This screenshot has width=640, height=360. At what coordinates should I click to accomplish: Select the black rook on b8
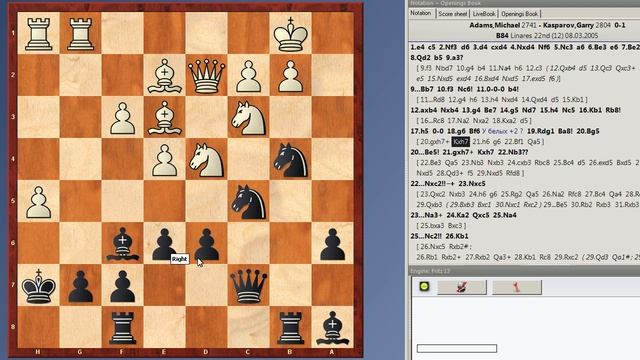click(x=290, y=328)
